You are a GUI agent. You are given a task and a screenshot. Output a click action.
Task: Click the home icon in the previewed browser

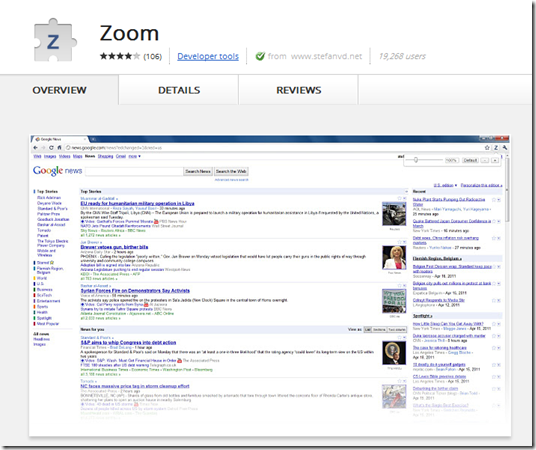(59, 148)
